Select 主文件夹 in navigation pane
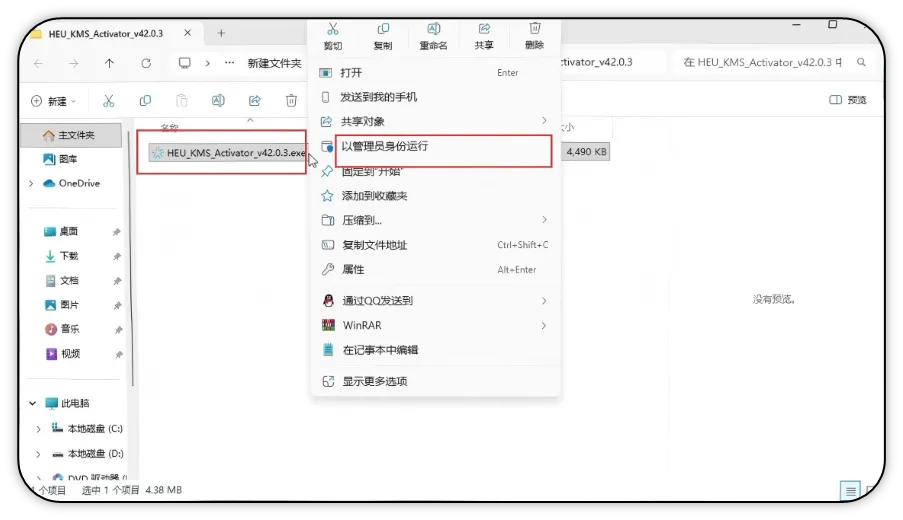This screenshot has width=903, height=520. tap(71, 135)
